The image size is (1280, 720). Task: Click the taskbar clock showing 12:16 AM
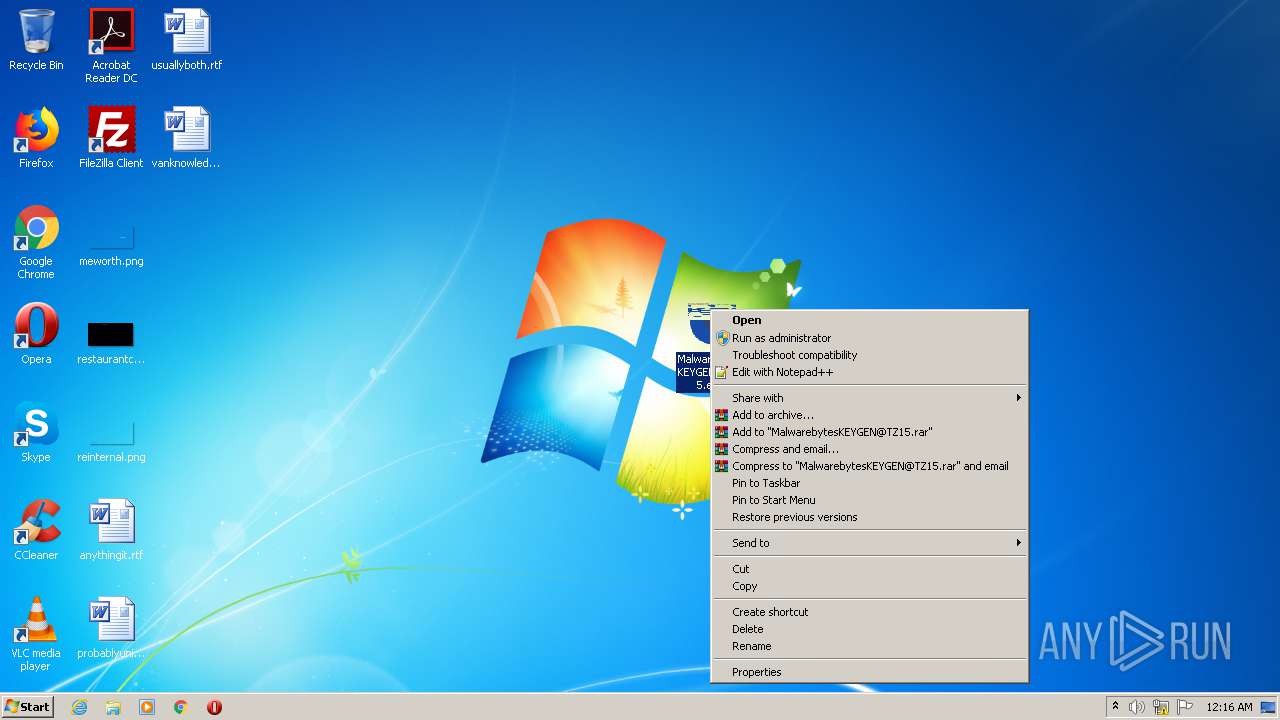coord(1229,707)
